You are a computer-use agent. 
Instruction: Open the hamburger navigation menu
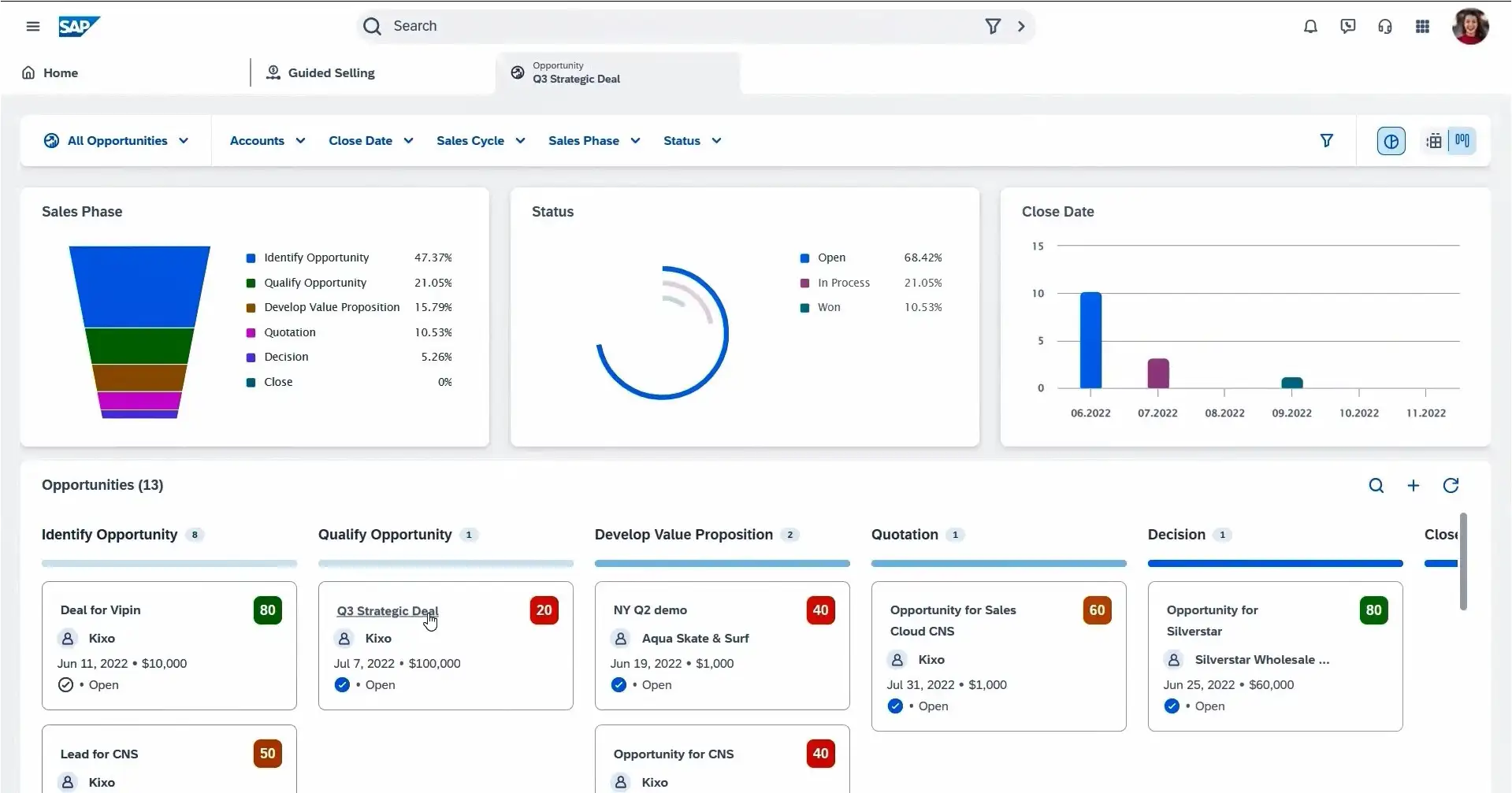[x=32, y=26]
